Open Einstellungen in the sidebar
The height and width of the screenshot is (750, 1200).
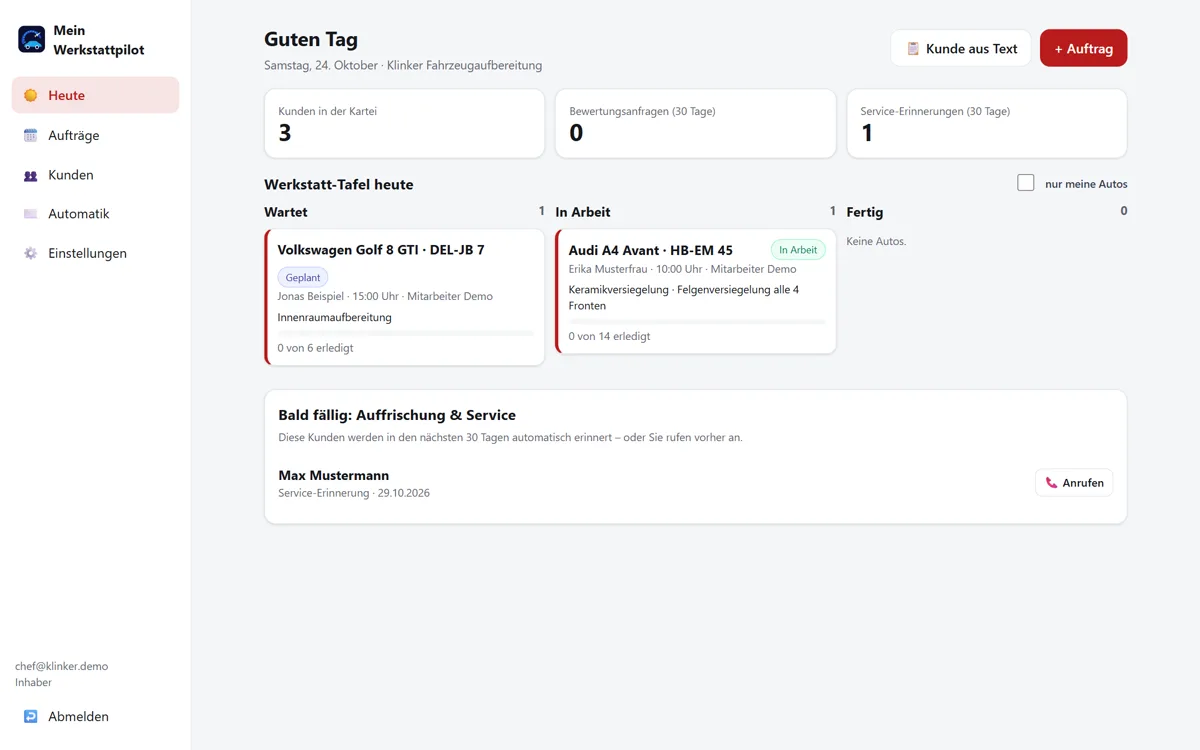point(96,253)
